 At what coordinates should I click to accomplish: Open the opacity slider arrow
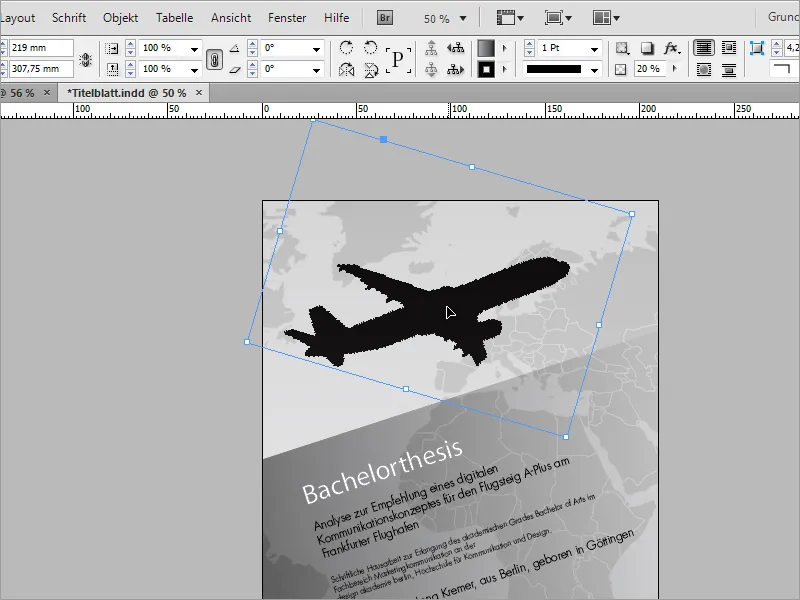coord(675,68)
